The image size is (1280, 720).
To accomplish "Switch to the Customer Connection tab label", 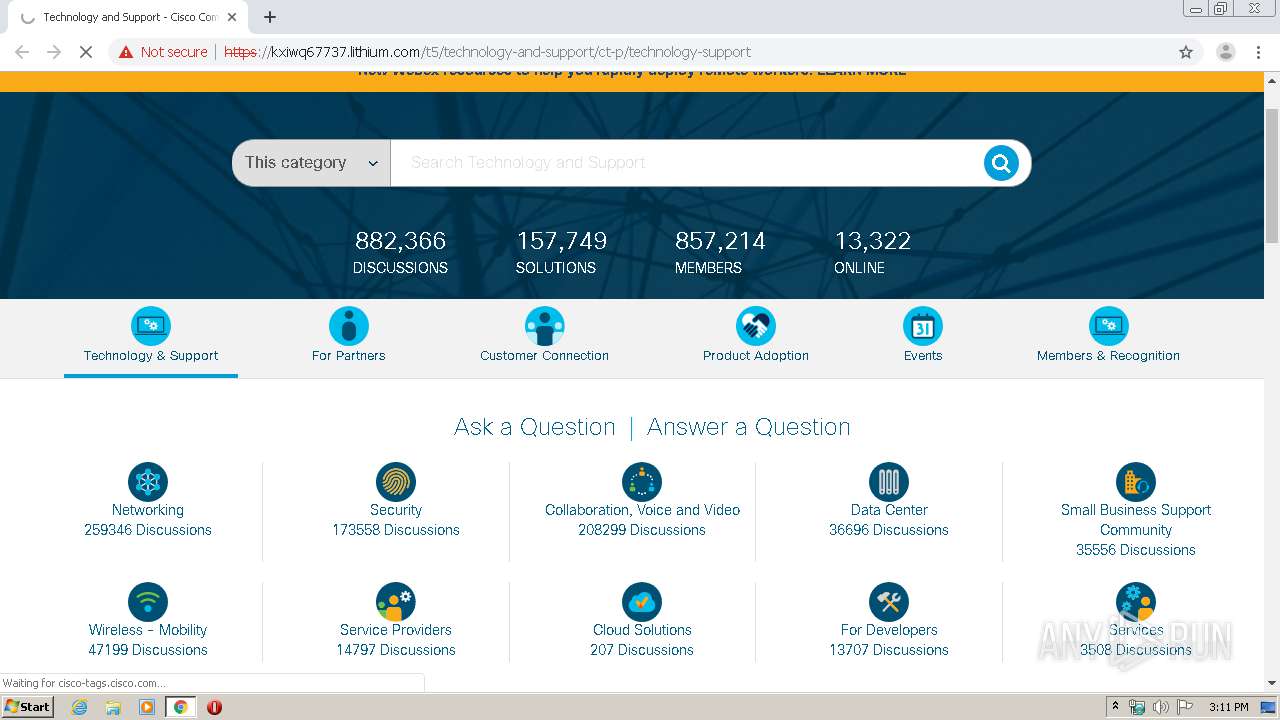I will (545, 356).
